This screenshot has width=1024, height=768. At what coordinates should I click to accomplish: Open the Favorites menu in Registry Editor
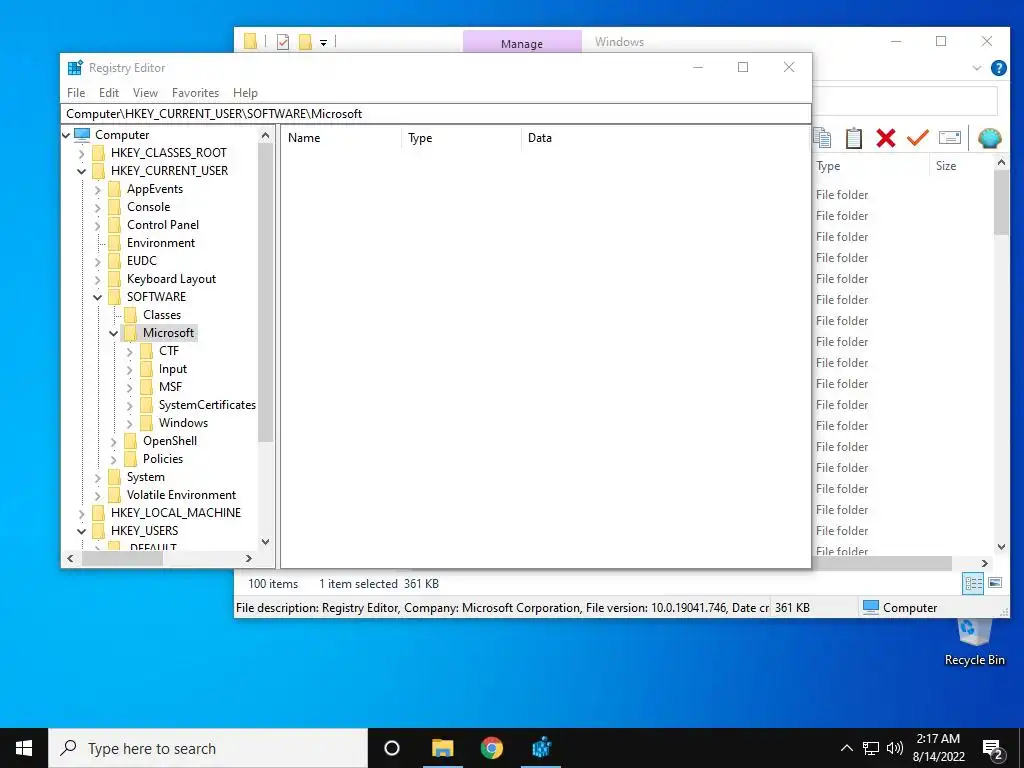point(195,93)
